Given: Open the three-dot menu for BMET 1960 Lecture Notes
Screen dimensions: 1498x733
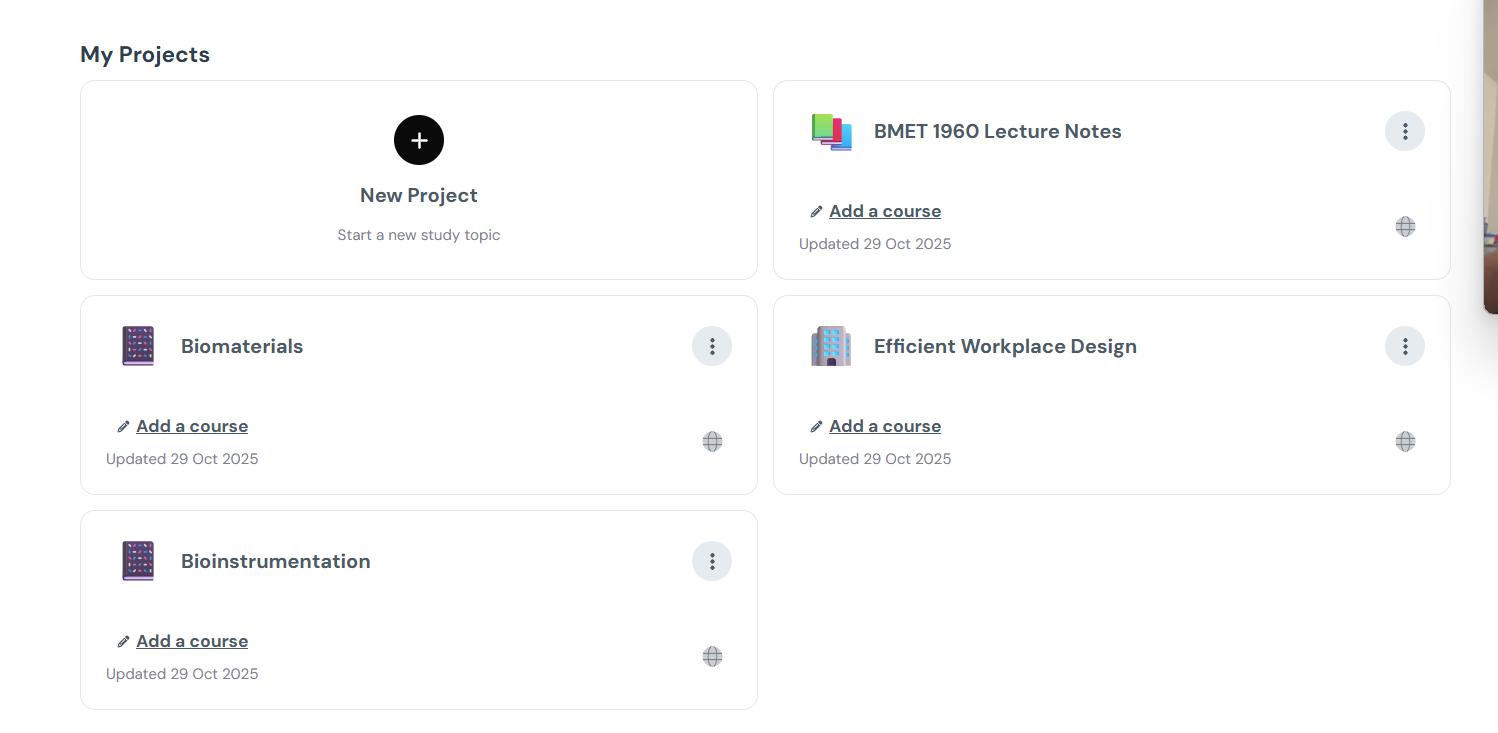Looking at the screenshot, I should pos(1405,131).
